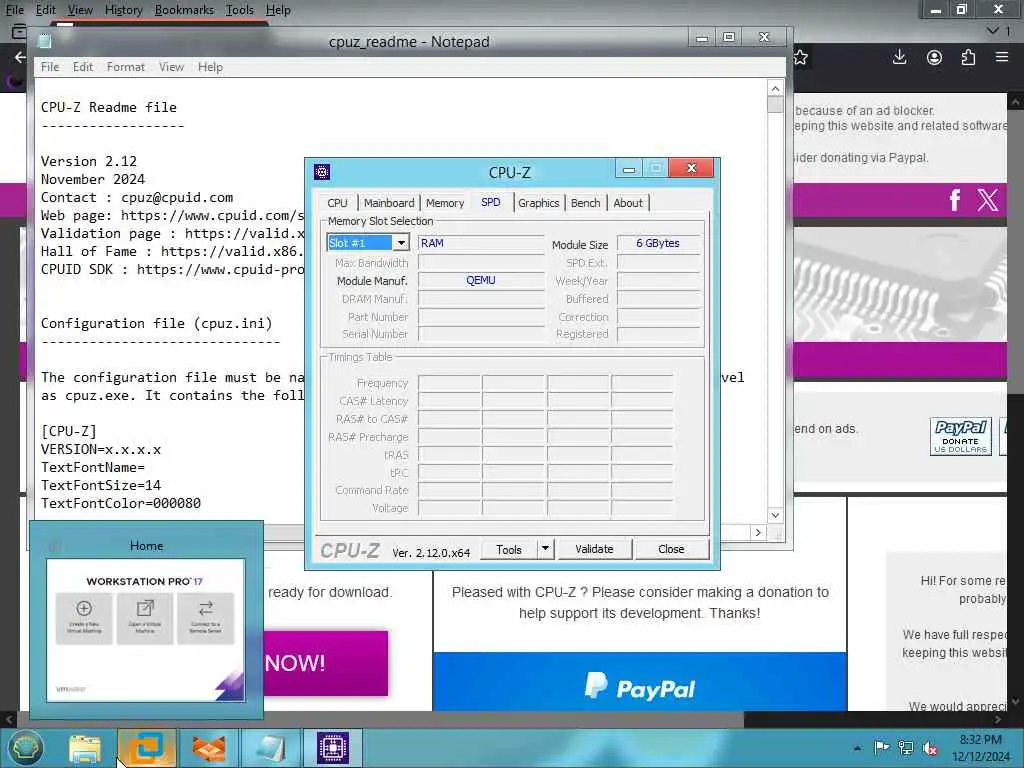Screen dimensions: 1024x768
Task: Click the QEMU module manufacturer field
Action: (x=481, y=280)
